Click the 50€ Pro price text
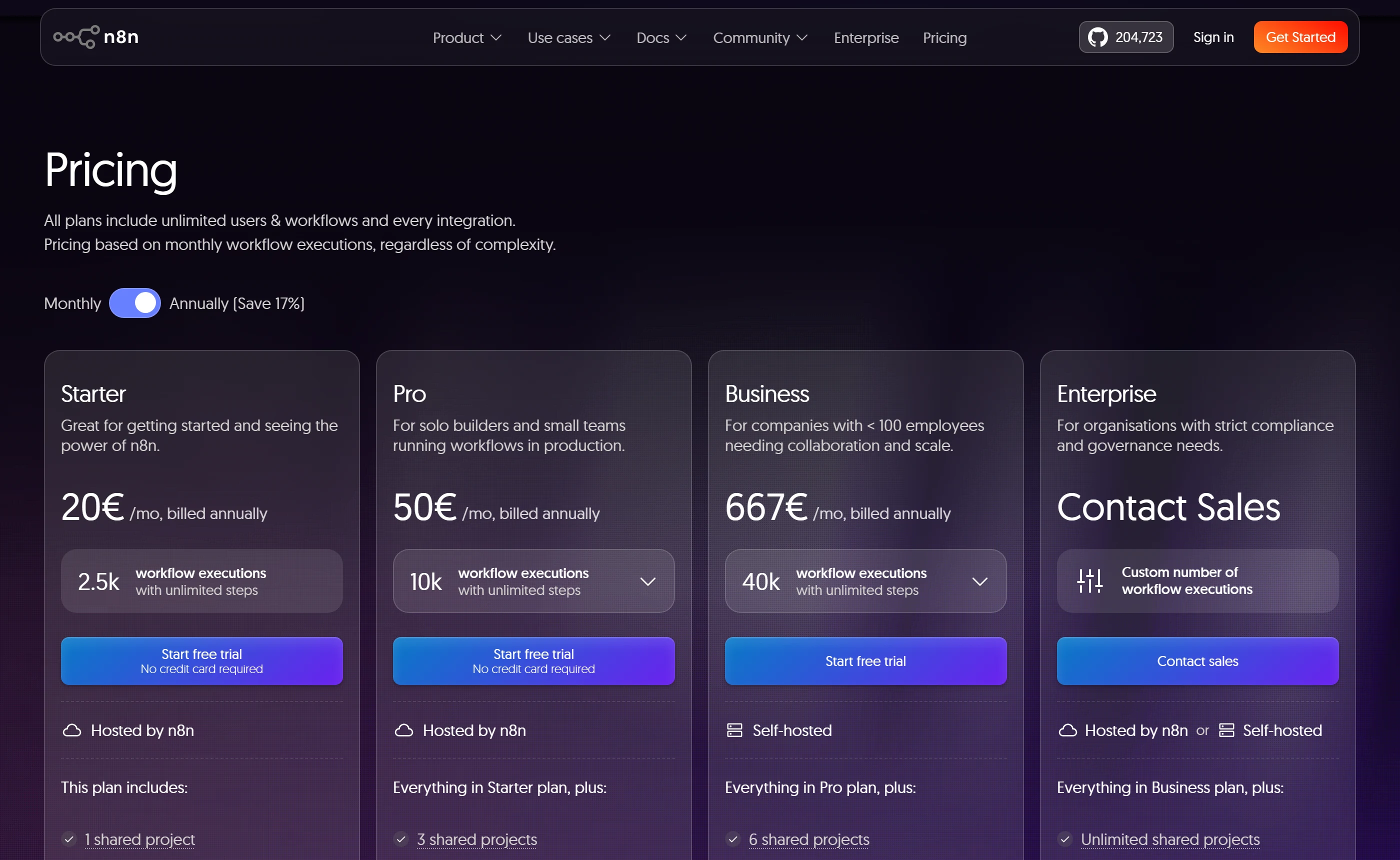Viewport: 1400px width, 860px height. (x=425, y=507)
